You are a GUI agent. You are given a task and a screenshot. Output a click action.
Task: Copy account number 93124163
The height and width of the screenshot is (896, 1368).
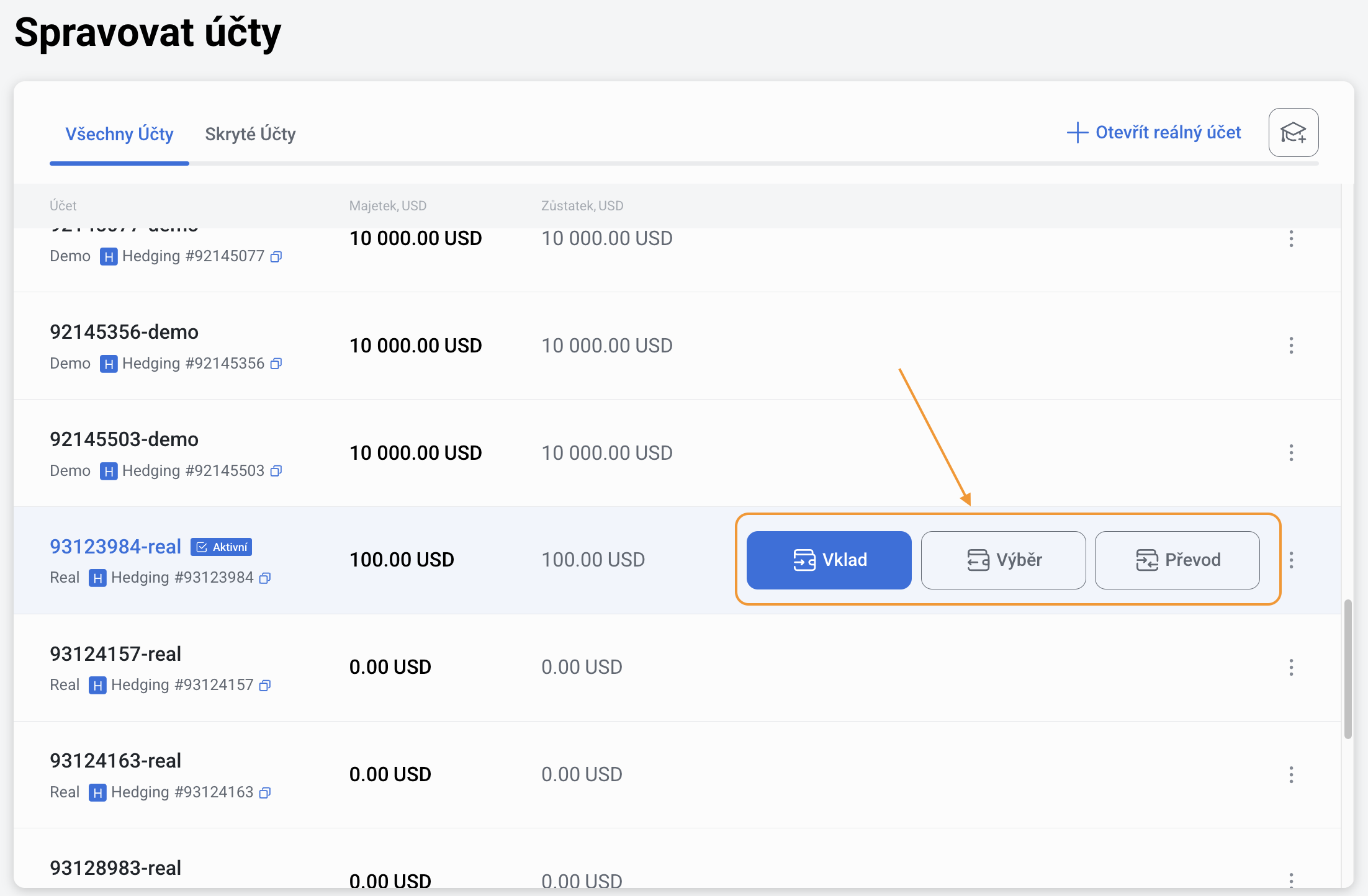coord(265,793)
